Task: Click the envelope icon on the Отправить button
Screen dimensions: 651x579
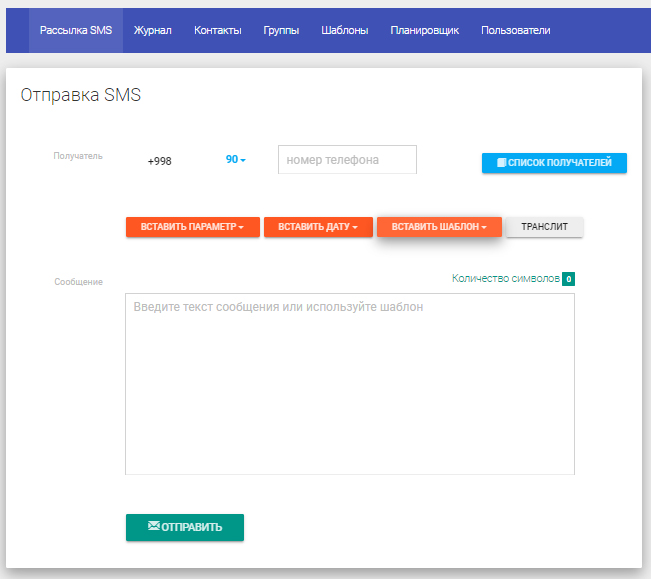Action: click(x=153, y=526)
